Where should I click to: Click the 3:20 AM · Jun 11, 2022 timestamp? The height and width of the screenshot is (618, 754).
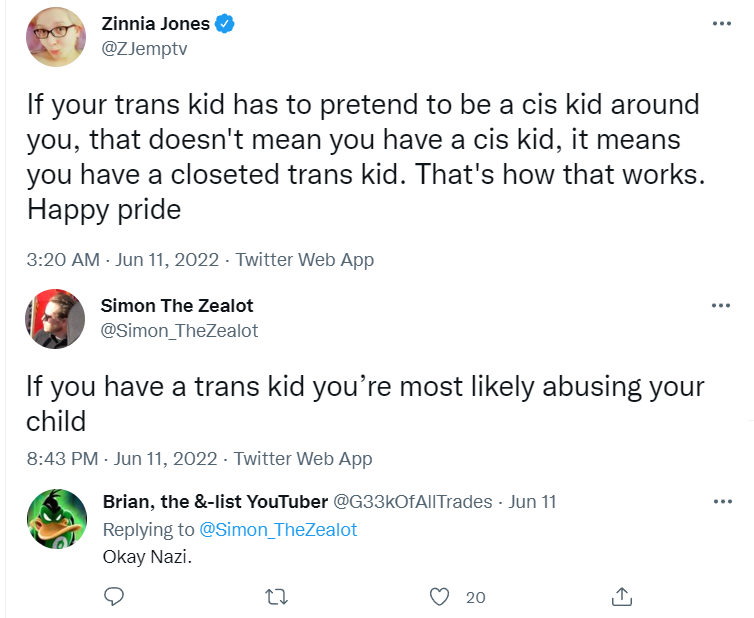(x=121, y=260)
